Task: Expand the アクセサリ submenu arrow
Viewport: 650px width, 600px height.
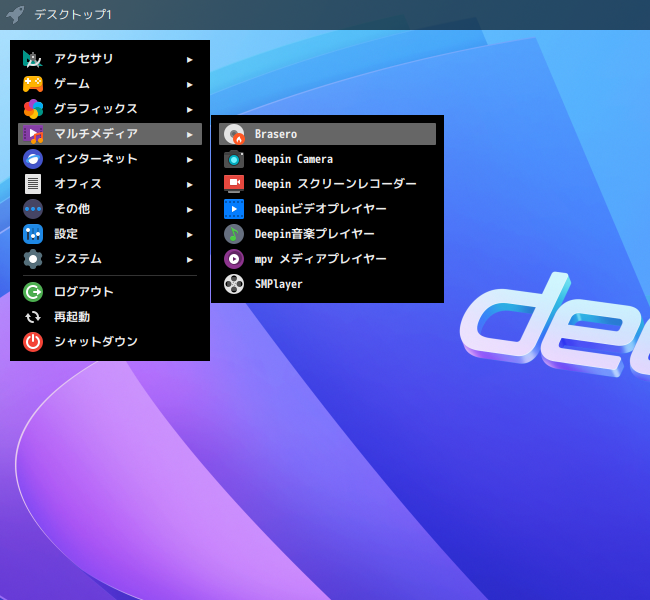Action: pyautogui.click(x=190, y=60)
